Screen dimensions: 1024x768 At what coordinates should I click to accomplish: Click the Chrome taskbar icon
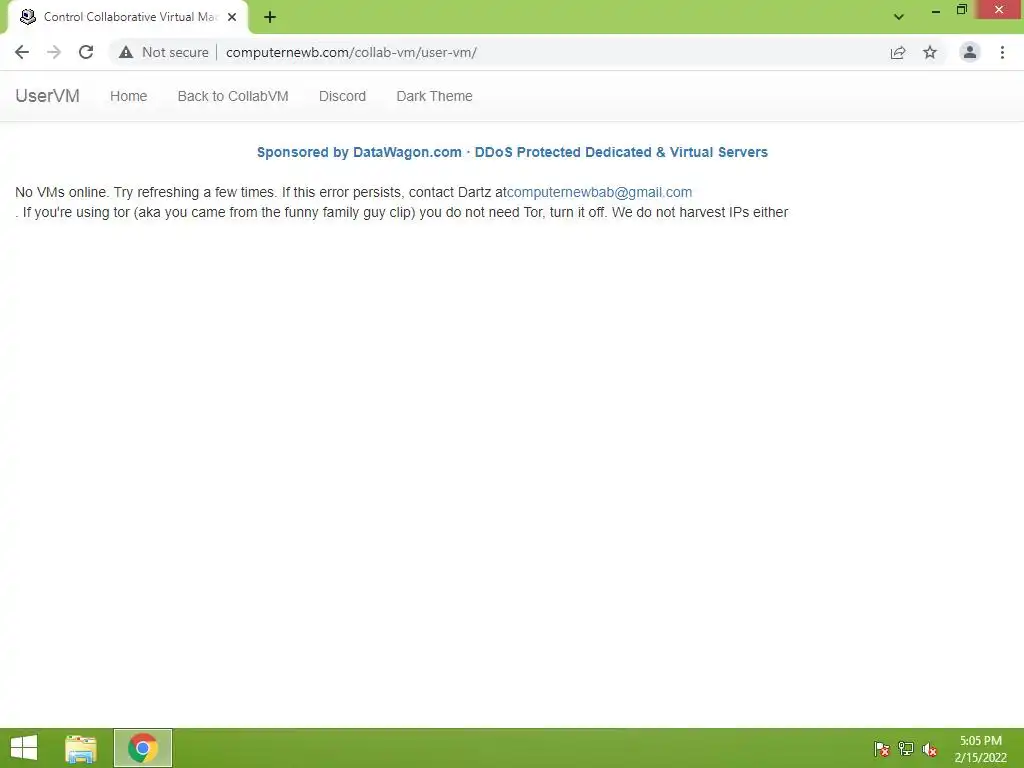(x=142, y=748)
